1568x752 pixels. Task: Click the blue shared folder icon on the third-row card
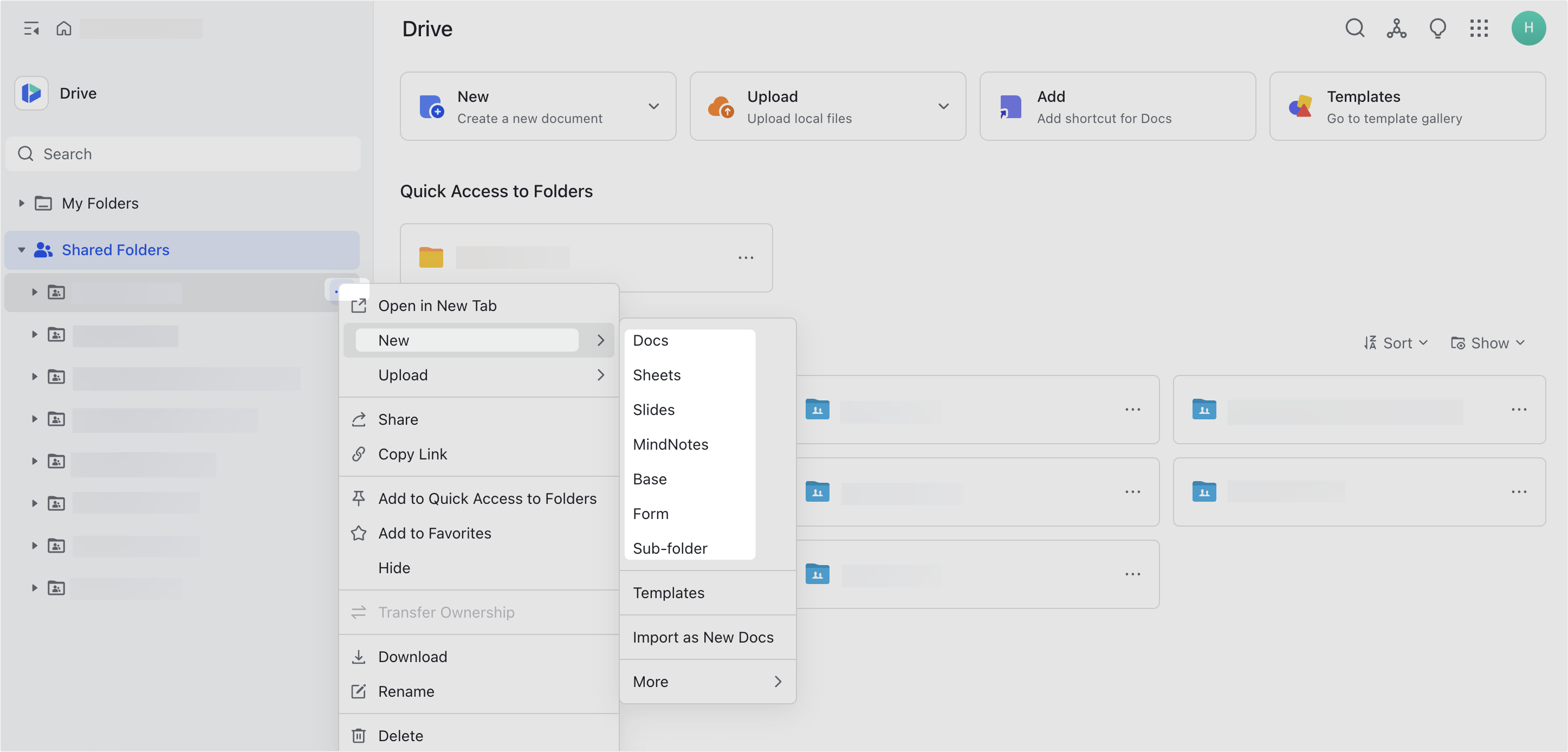(818, 574)
